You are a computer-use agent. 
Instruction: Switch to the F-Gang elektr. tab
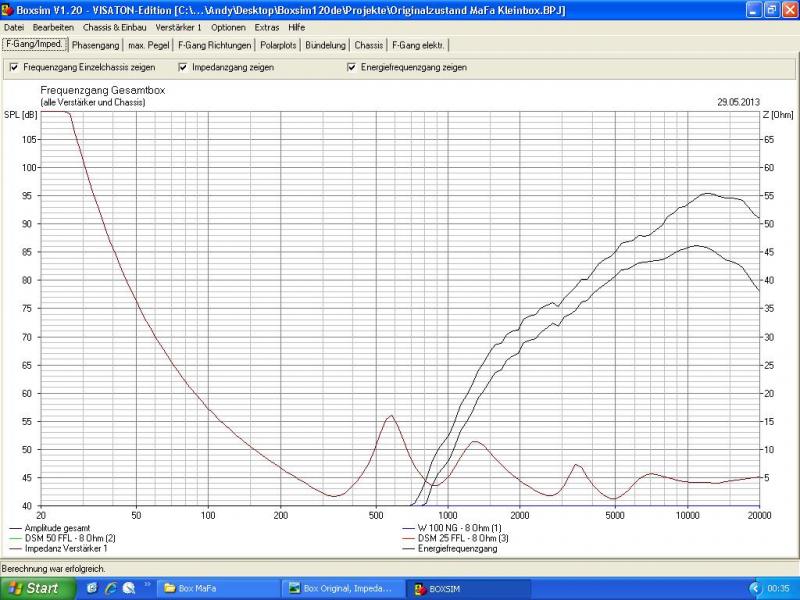click(418, 45)
